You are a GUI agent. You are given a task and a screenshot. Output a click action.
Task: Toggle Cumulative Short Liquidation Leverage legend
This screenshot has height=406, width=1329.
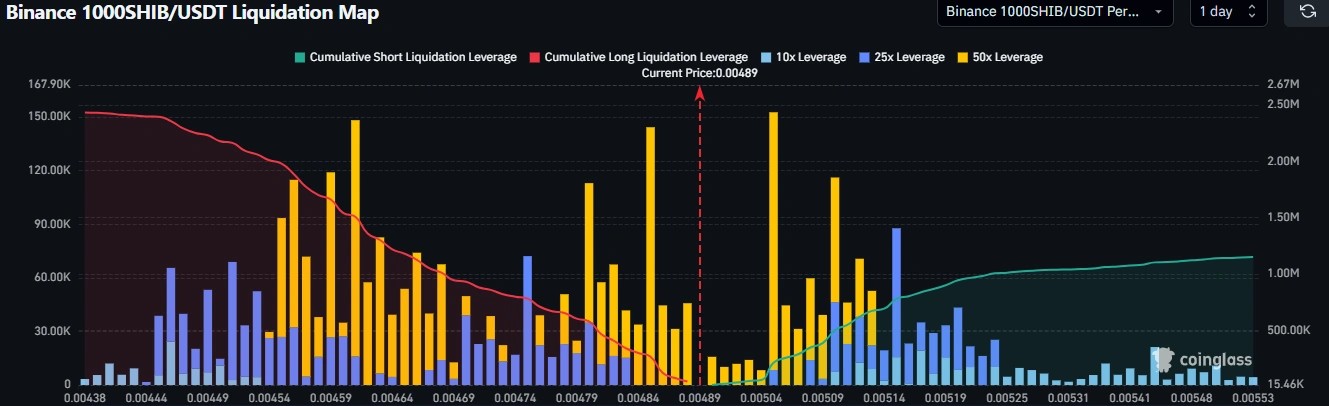pyautogui.click(x=405, y=57)
